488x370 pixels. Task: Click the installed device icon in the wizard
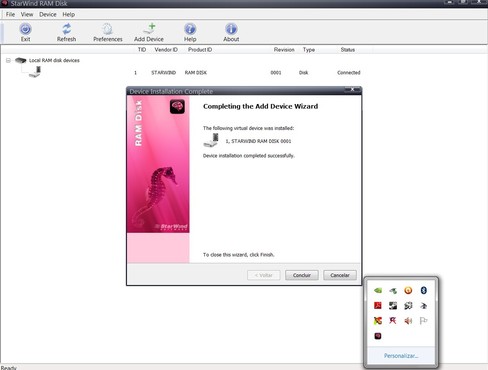[x=211, y=140]
